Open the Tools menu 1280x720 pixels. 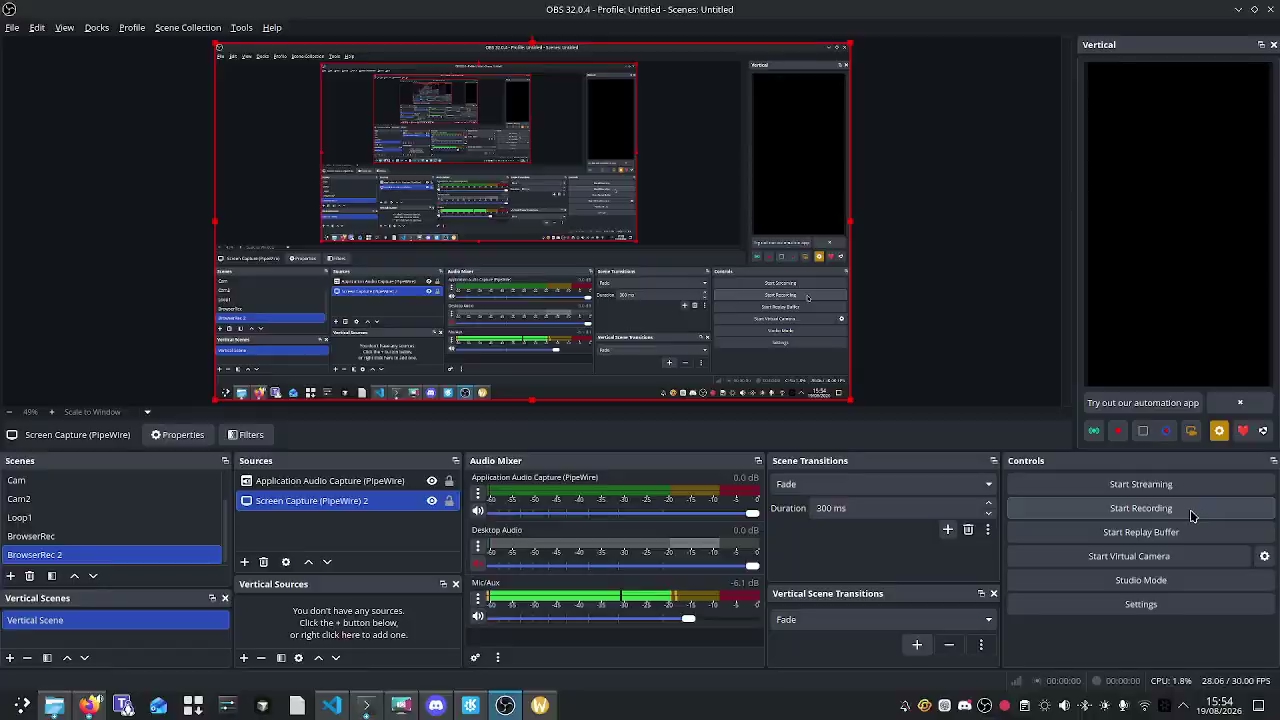pos(241,28)
